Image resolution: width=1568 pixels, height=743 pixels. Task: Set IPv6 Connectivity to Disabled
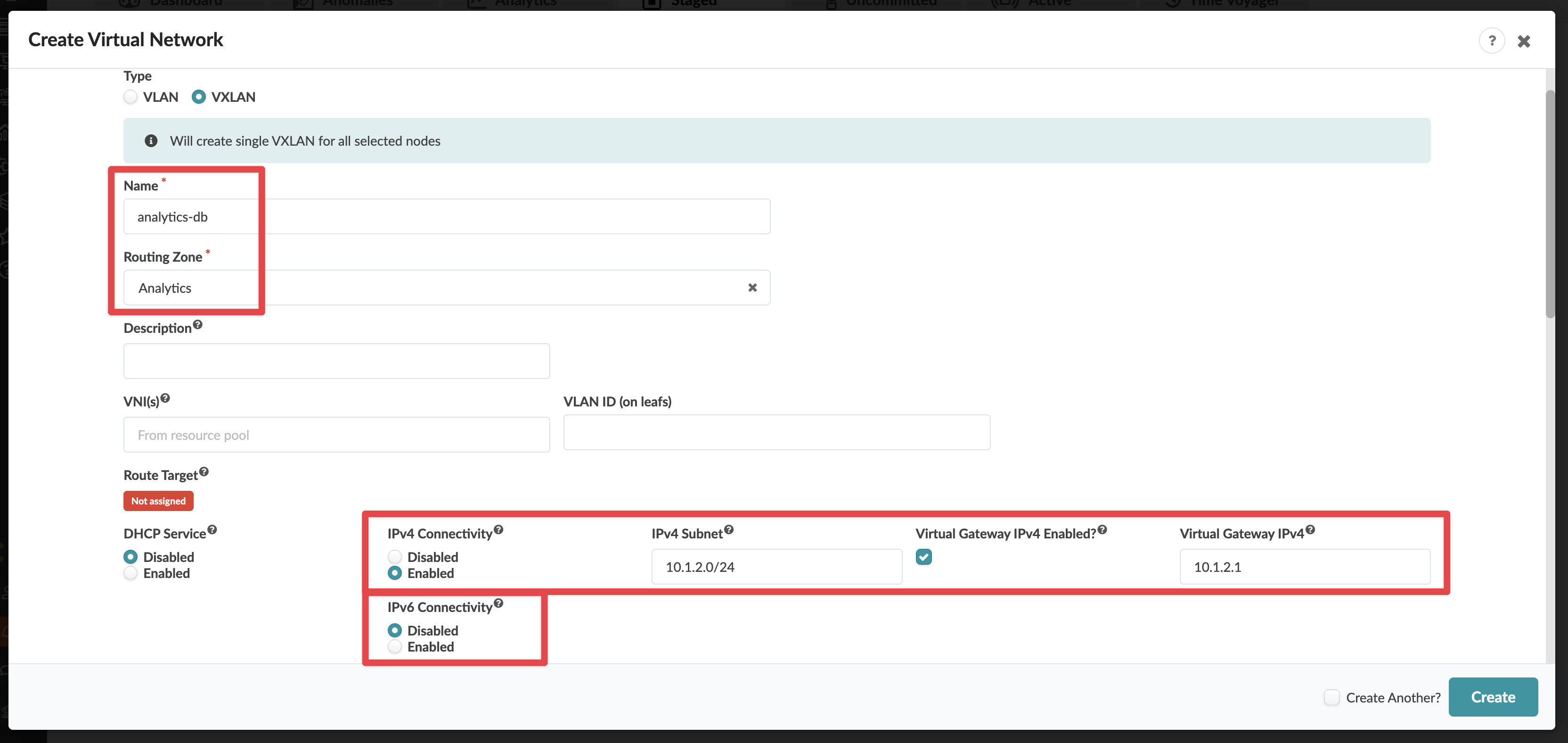[x=394, y=630]
